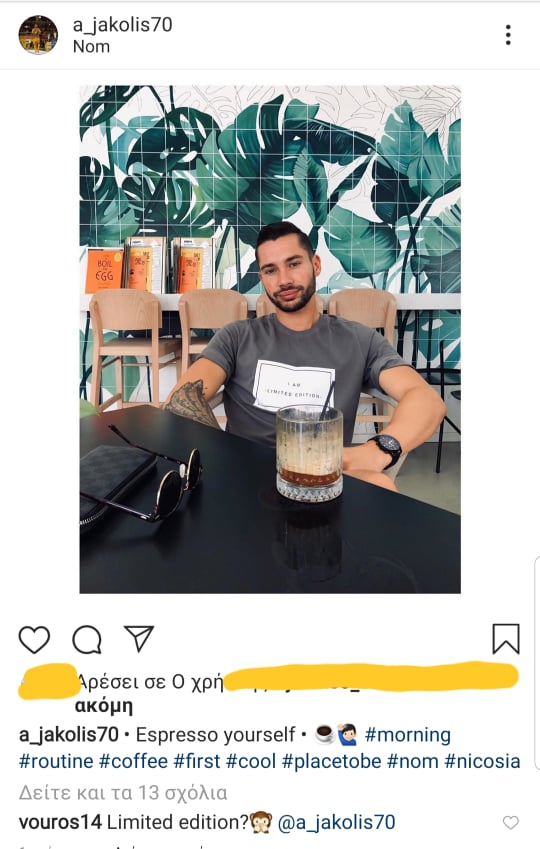The height and width of the screenshot is (849, 540).
Task: Open the Nom location tag
Action: (x=91, y=47)
